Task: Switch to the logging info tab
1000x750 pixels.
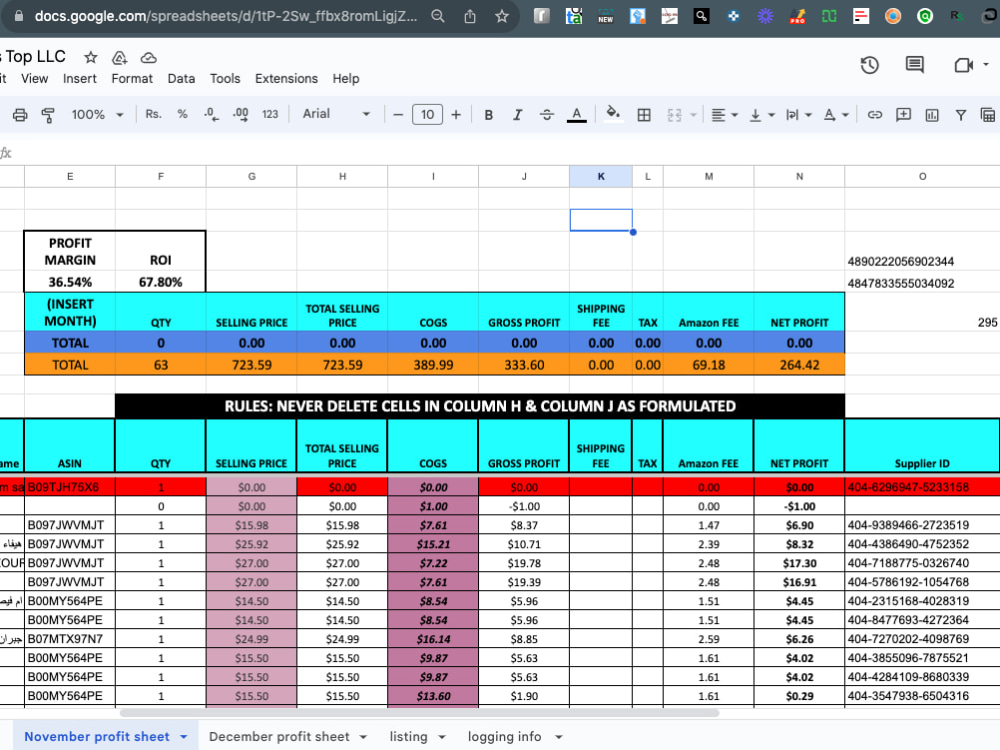Action: (504, 736)
